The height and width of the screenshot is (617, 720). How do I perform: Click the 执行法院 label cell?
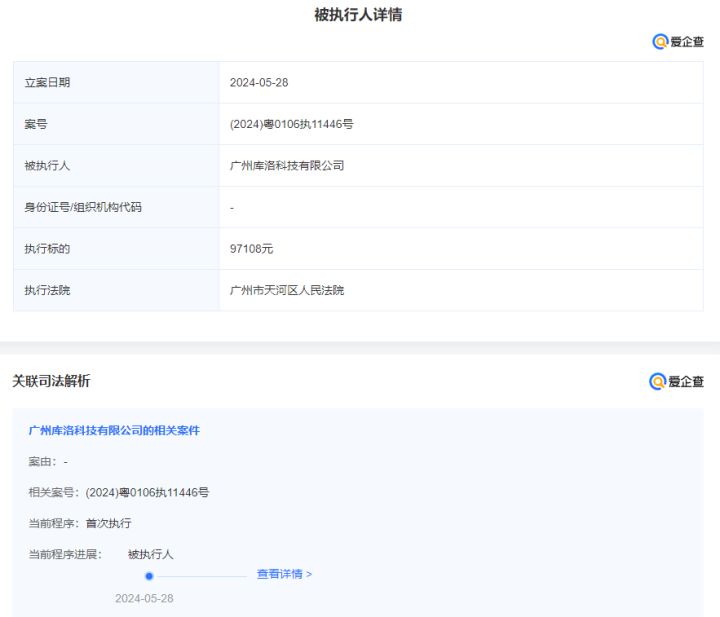47,290
